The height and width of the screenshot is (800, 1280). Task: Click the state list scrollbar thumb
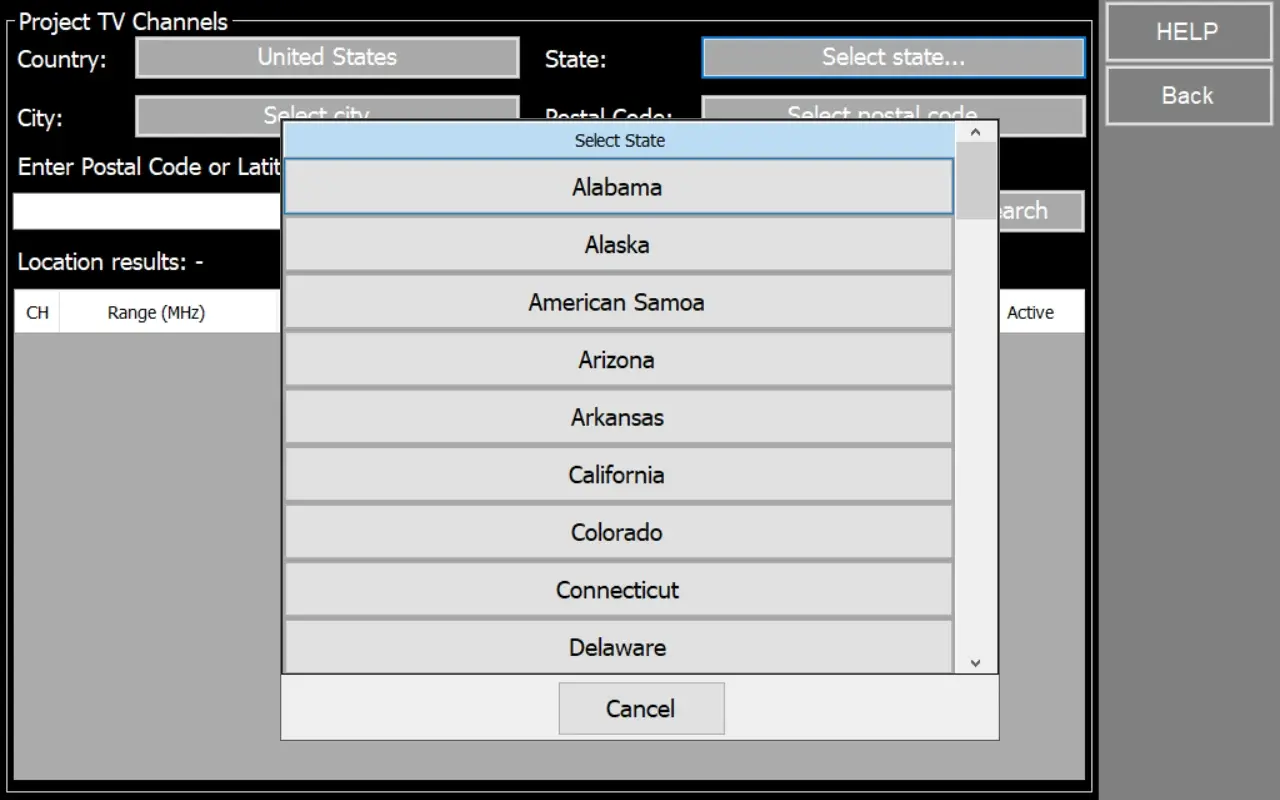(x=976, y=180)
